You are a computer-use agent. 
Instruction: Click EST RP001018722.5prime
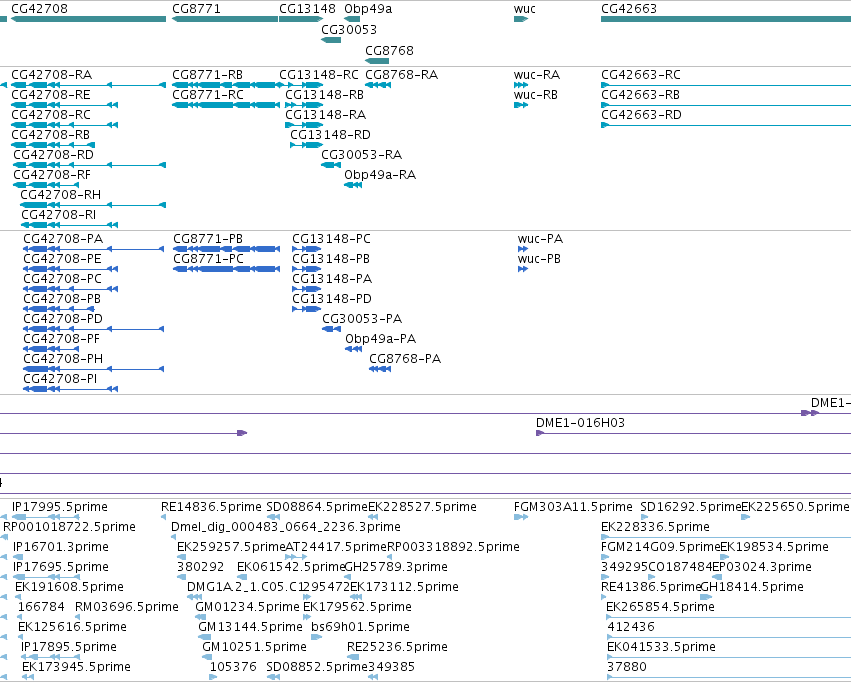(69, 527)
